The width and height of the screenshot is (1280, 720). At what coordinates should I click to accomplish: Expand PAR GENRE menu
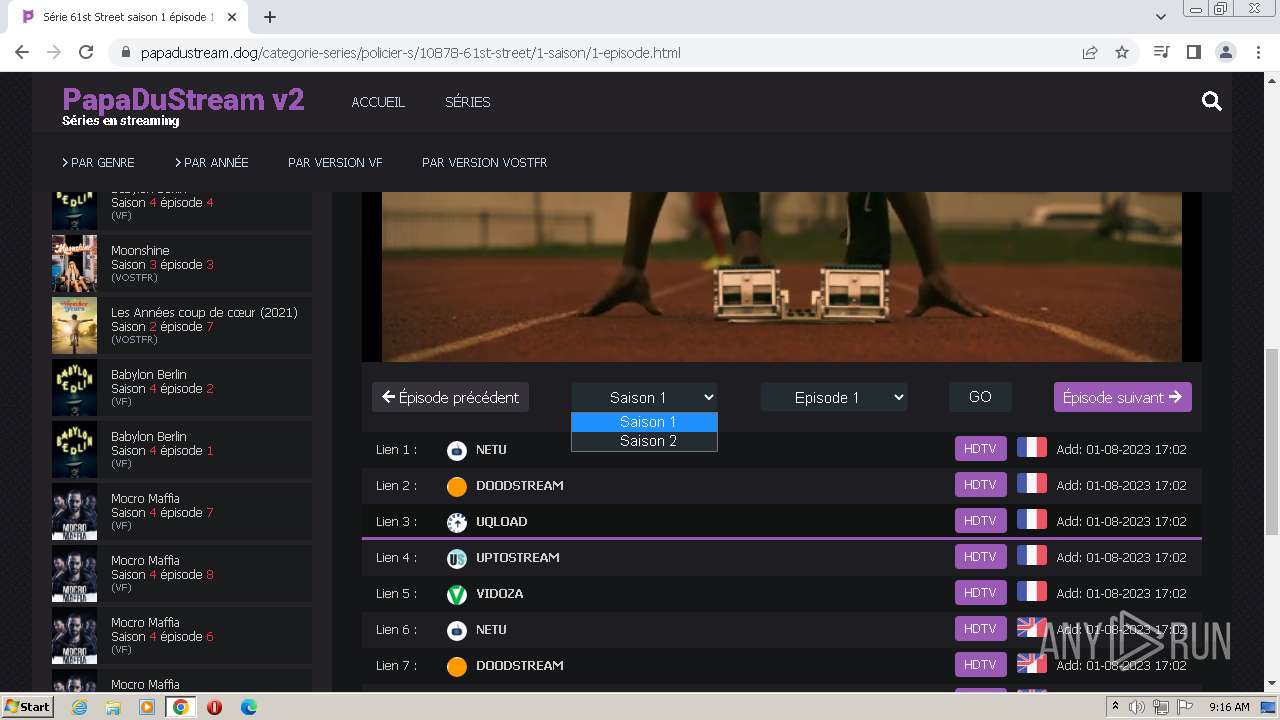[98, 162]
